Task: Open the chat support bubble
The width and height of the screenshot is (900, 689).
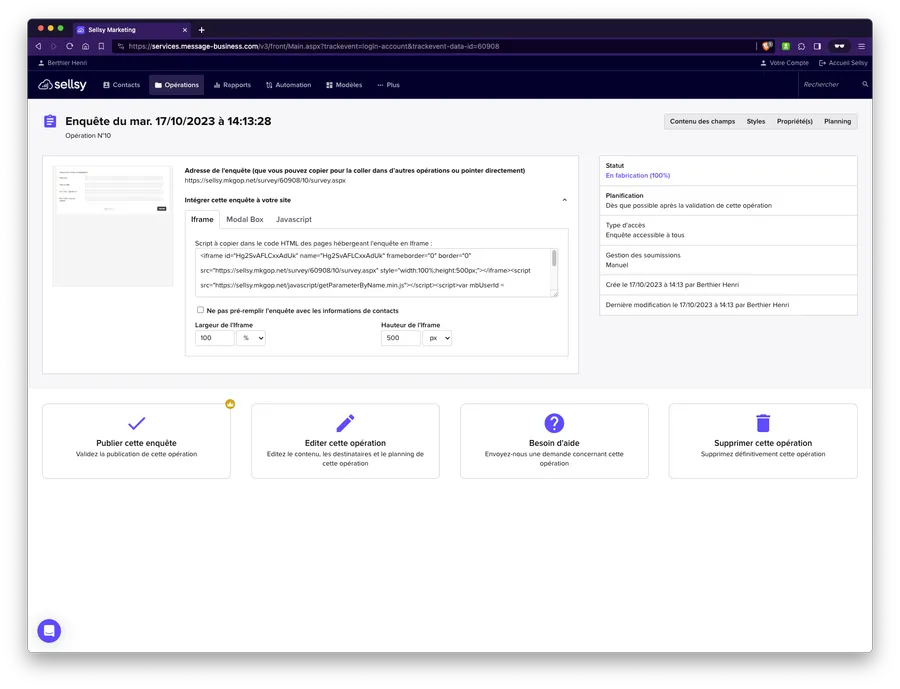Action: click(49, 630)
